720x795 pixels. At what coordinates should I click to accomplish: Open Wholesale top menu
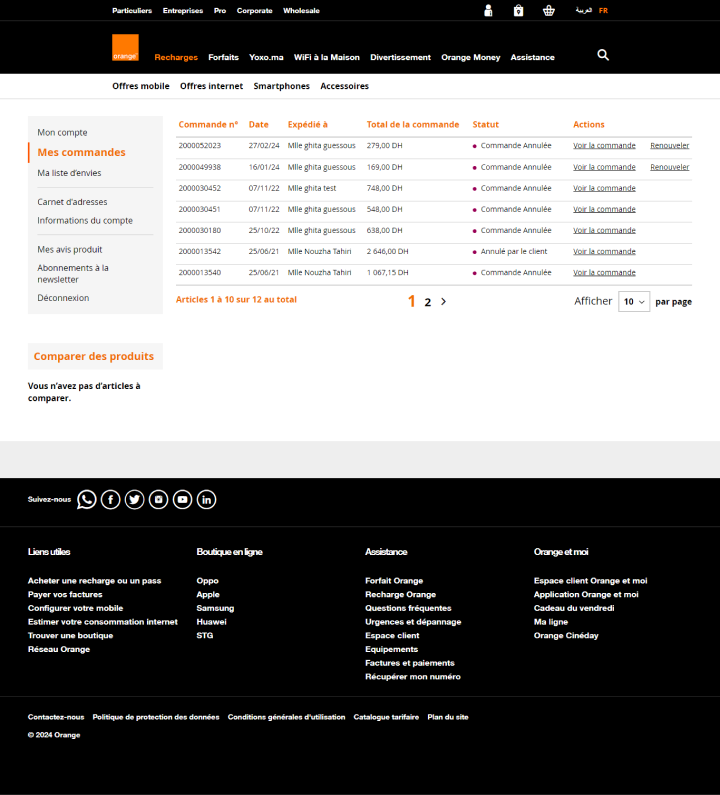click(x=301, y=11)
